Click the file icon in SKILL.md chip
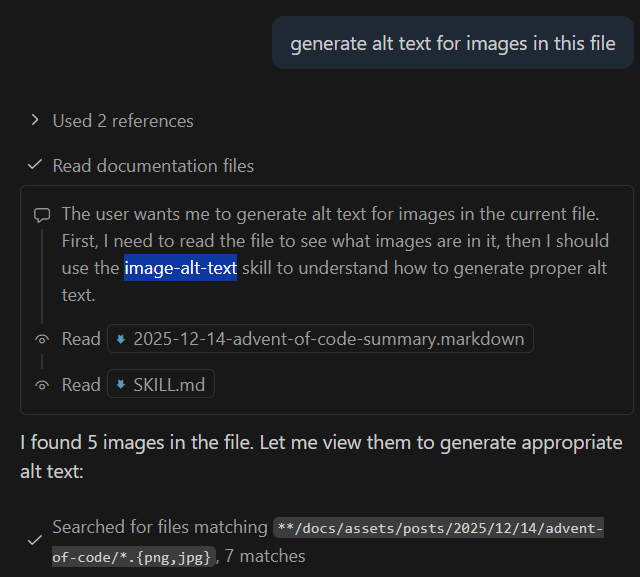 point(121,385)
